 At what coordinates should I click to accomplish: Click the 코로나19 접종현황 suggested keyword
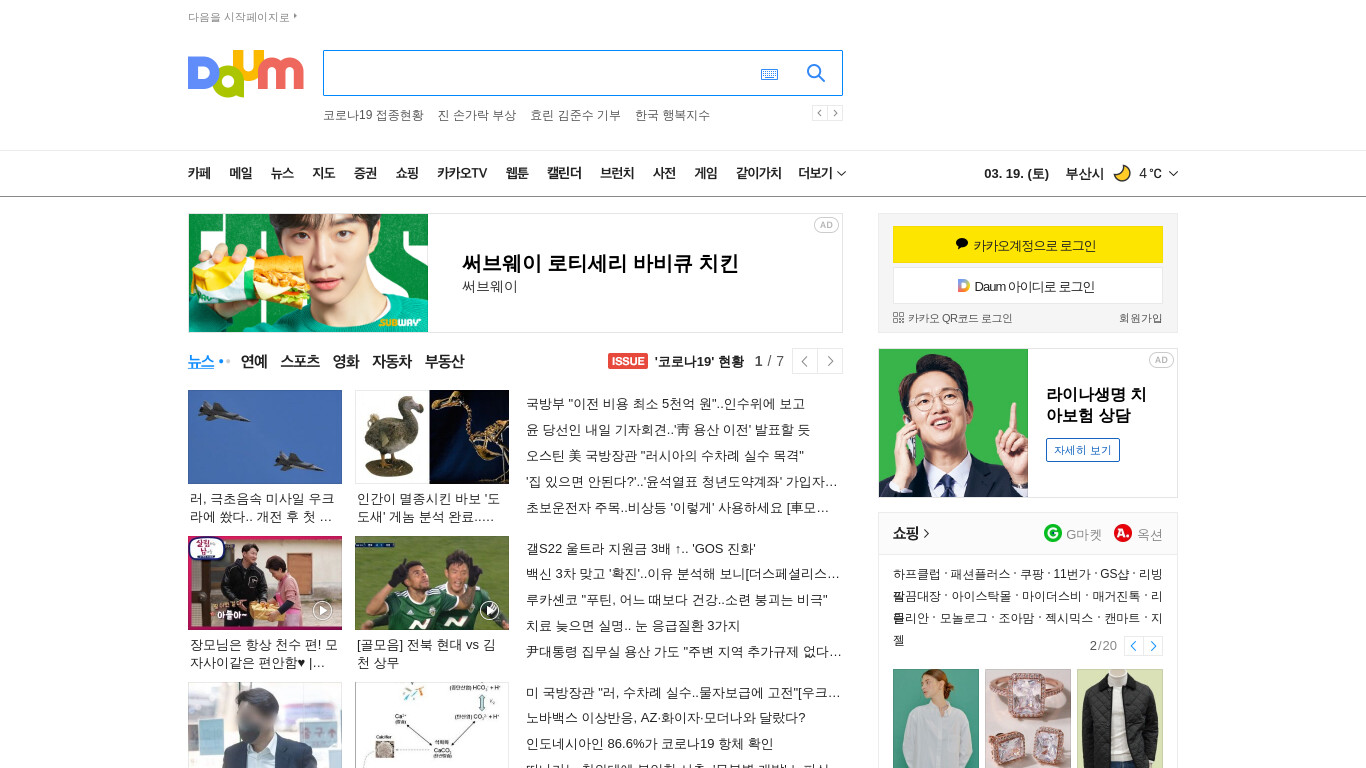point(373,115)
